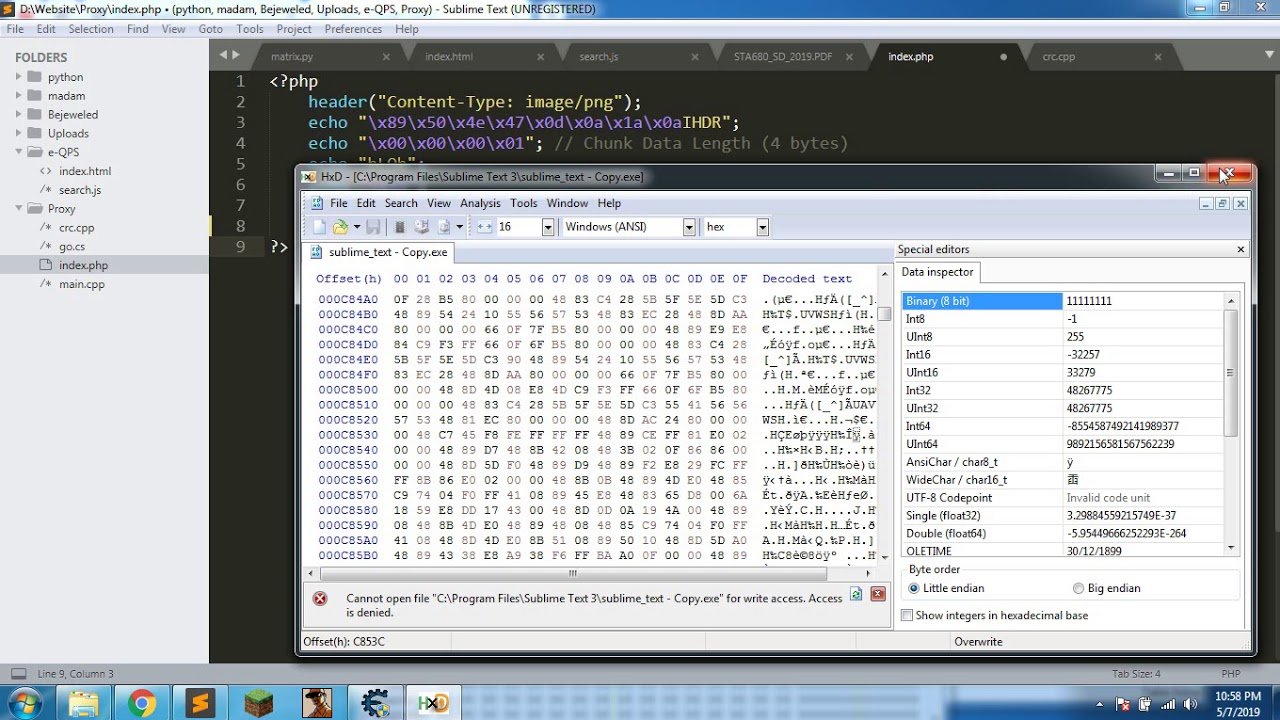Open Windows (ANSI) charset dropdown
The width and height of the screenshot is (1280, 720).
click(x=689, y=227)
